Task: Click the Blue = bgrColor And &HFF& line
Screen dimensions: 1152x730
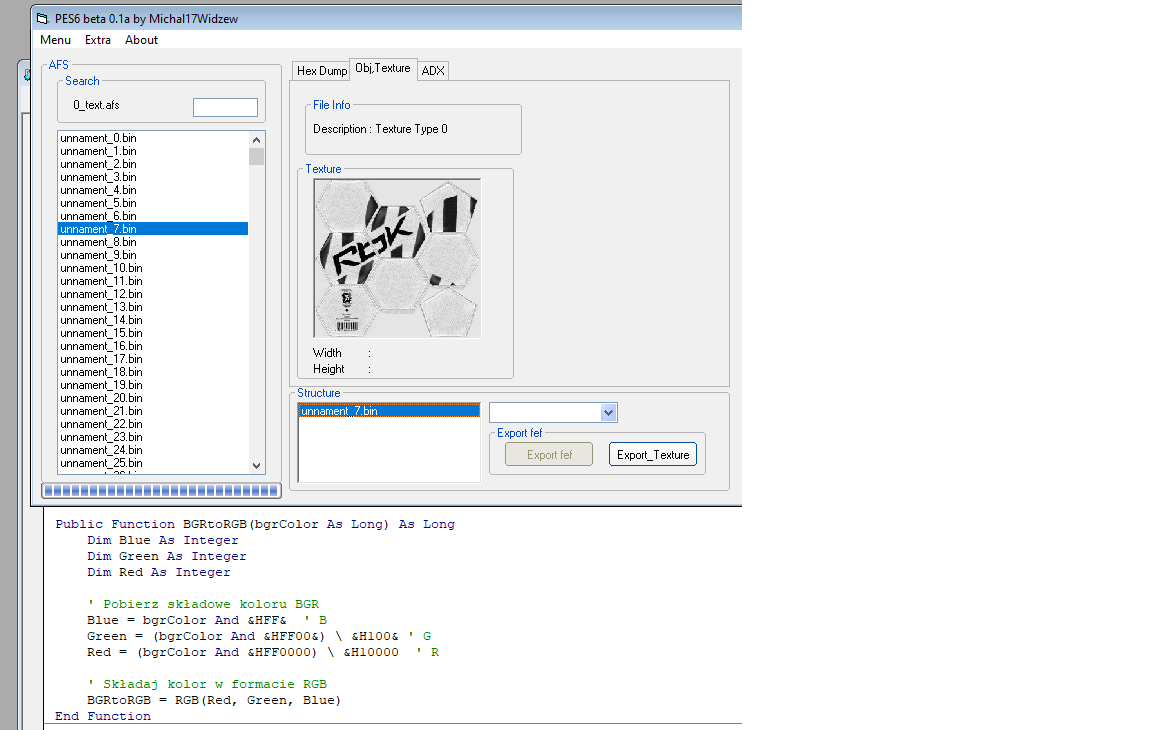Action: [x=207, y=621]
